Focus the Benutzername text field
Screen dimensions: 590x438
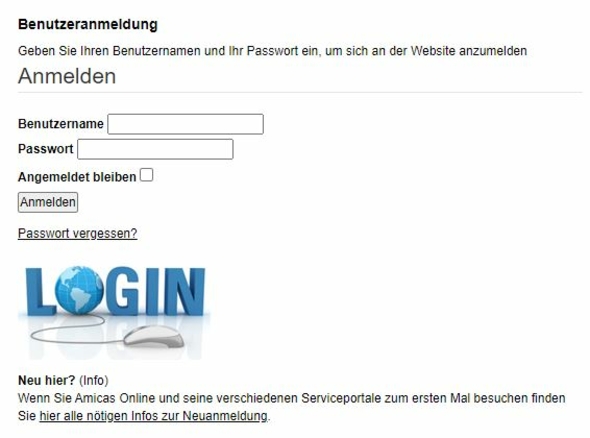(186, 124)
